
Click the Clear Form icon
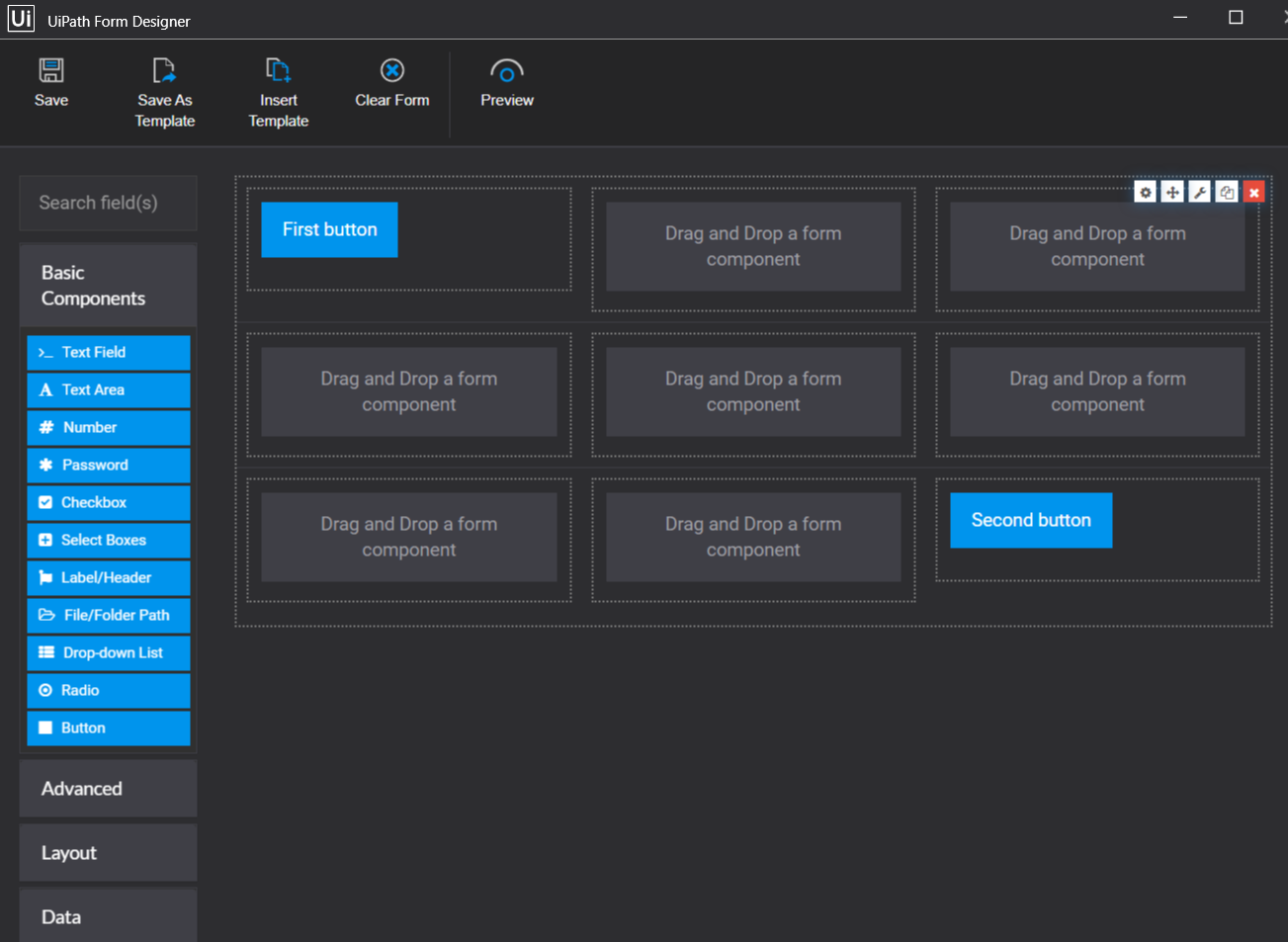coord(391,79)
